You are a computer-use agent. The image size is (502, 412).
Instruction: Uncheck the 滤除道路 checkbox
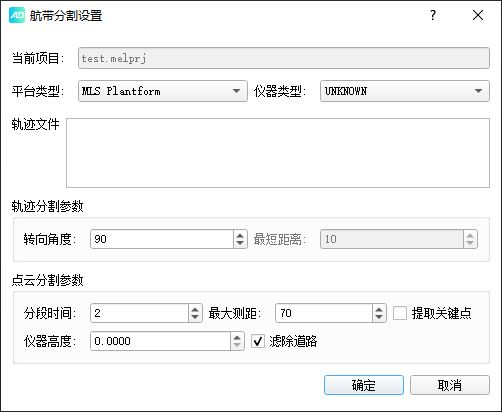pos(258,341)
